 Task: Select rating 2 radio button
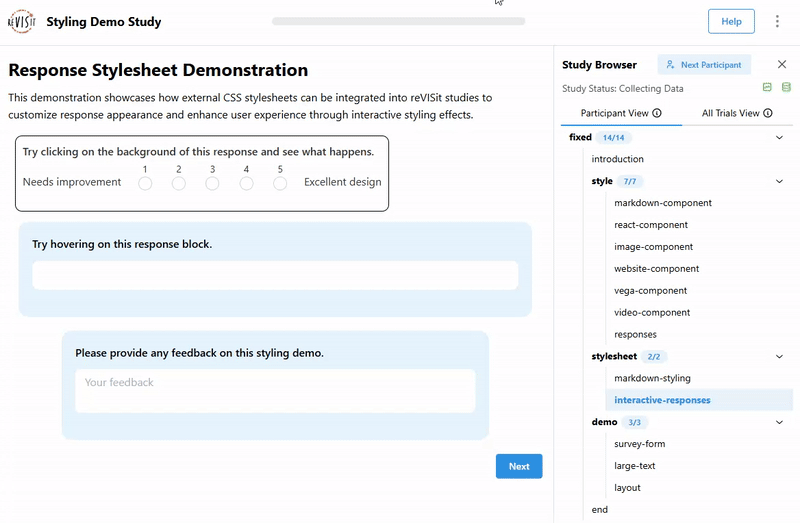click(x=179, y=184)
